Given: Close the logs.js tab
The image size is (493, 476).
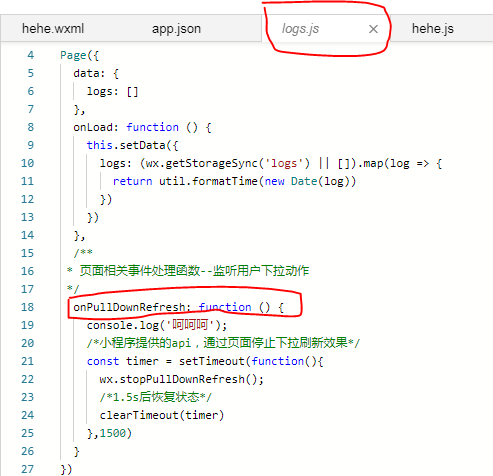Looking at the screenshot, I should 373,29.
